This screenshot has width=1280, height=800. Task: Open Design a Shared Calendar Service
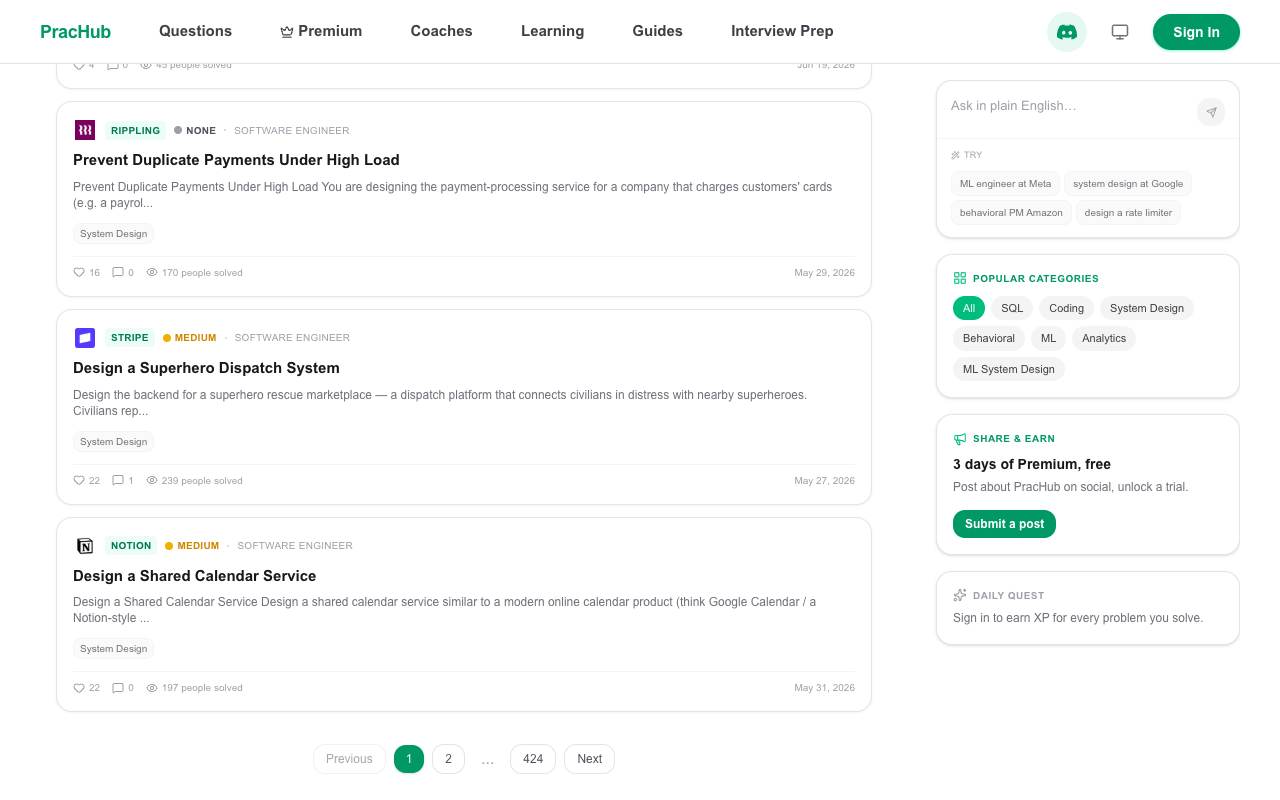click(x=194, y=576)
